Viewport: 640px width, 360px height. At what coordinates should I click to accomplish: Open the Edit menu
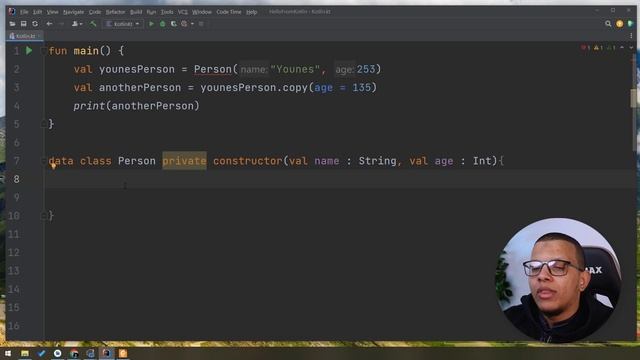click(x=37, y=12)
